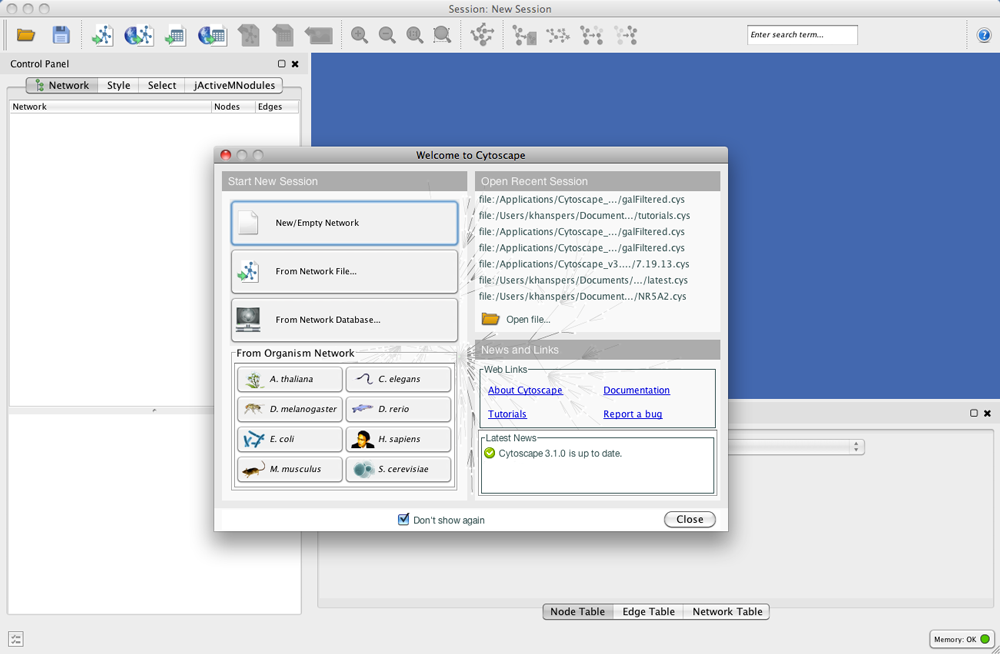This screenshot has width=1000, height=654.
Task: Click the task status icon in bottom-left corner
Action: point(16,639)
